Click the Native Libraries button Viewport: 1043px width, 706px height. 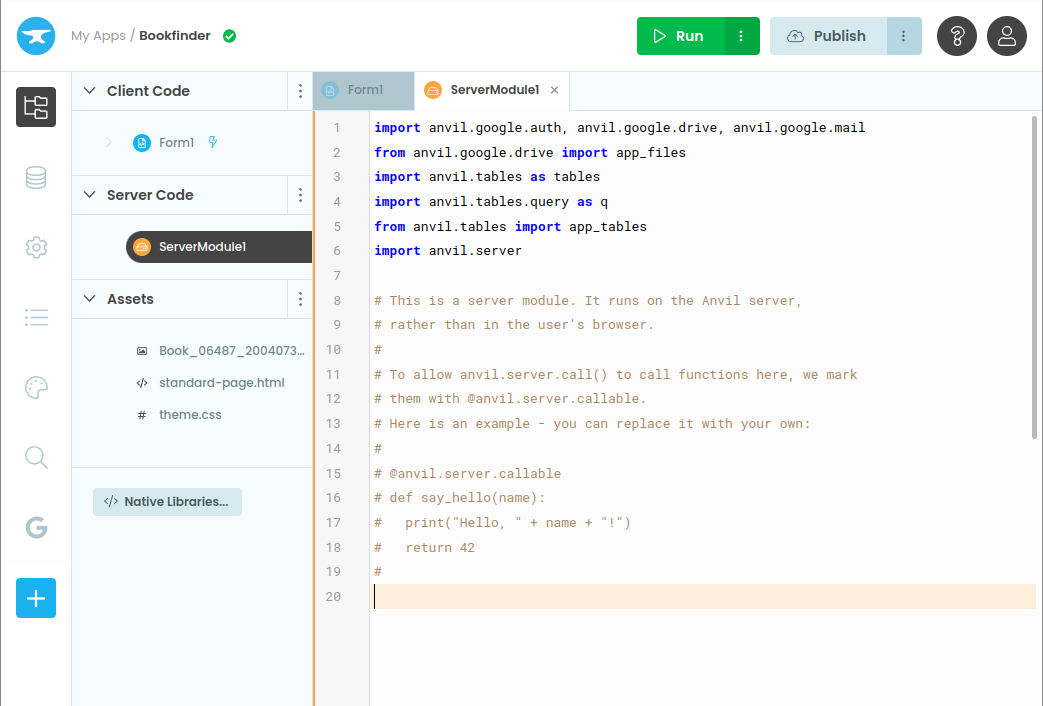click(167, 502)
